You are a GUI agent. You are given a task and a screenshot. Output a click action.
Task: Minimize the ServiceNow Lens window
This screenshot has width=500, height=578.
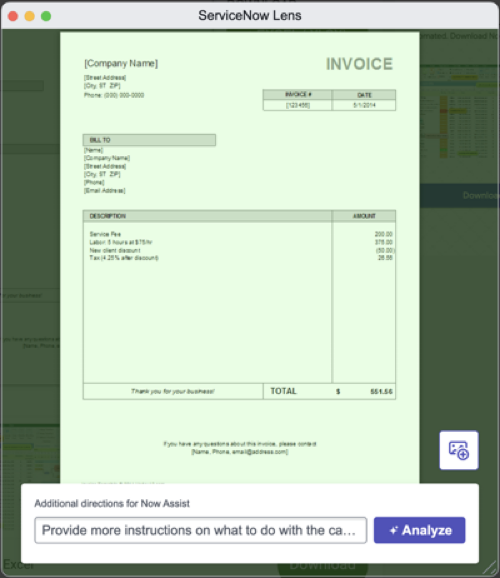29,16
